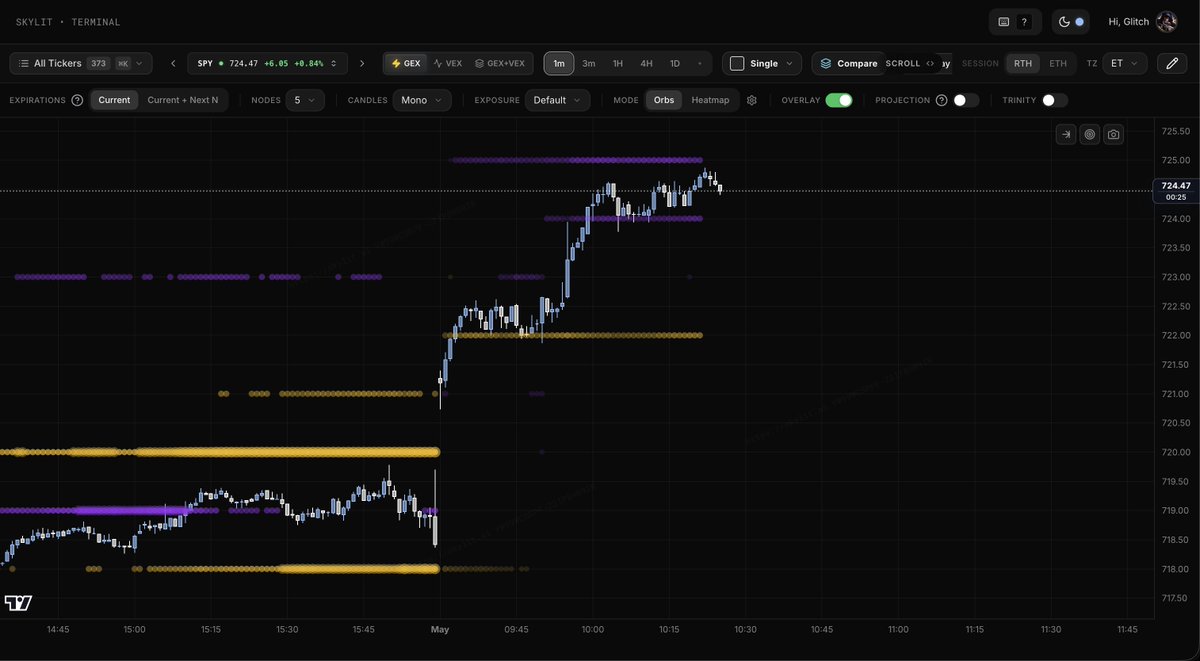Click the 10:00 time axis label
The width and height of the screenshot is (1200, 661).
[x=593, y=629]
